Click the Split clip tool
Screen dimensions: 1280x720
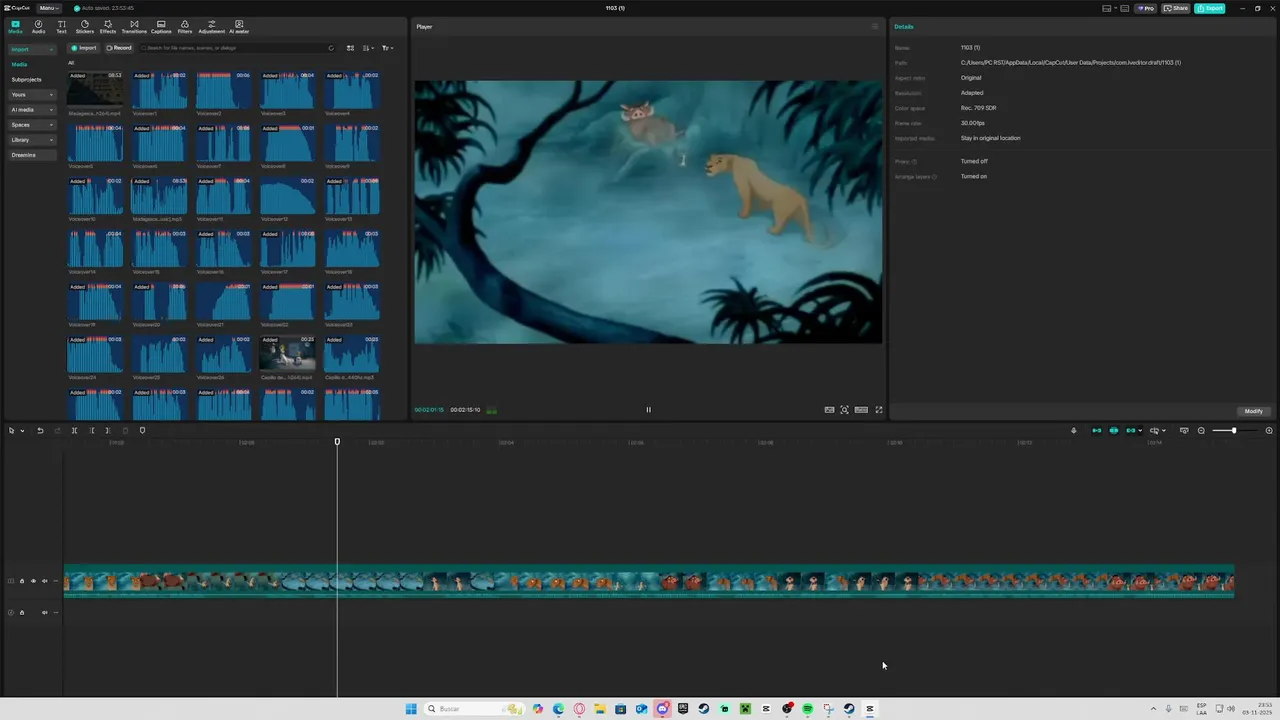point(74,431)
